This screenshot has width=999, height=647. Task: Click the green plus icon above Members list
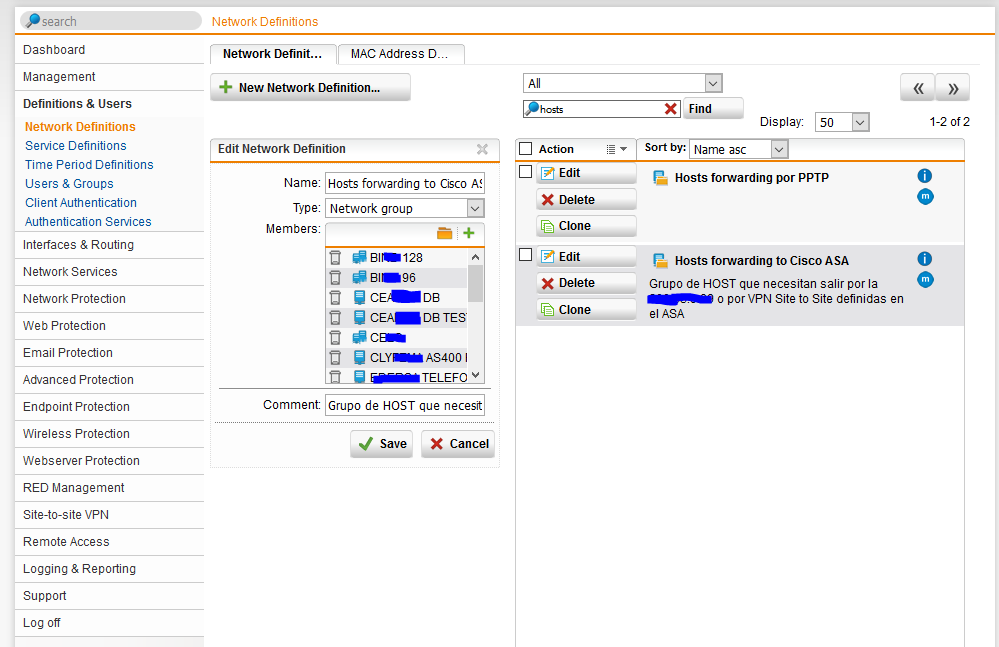[x=468, y=233]
